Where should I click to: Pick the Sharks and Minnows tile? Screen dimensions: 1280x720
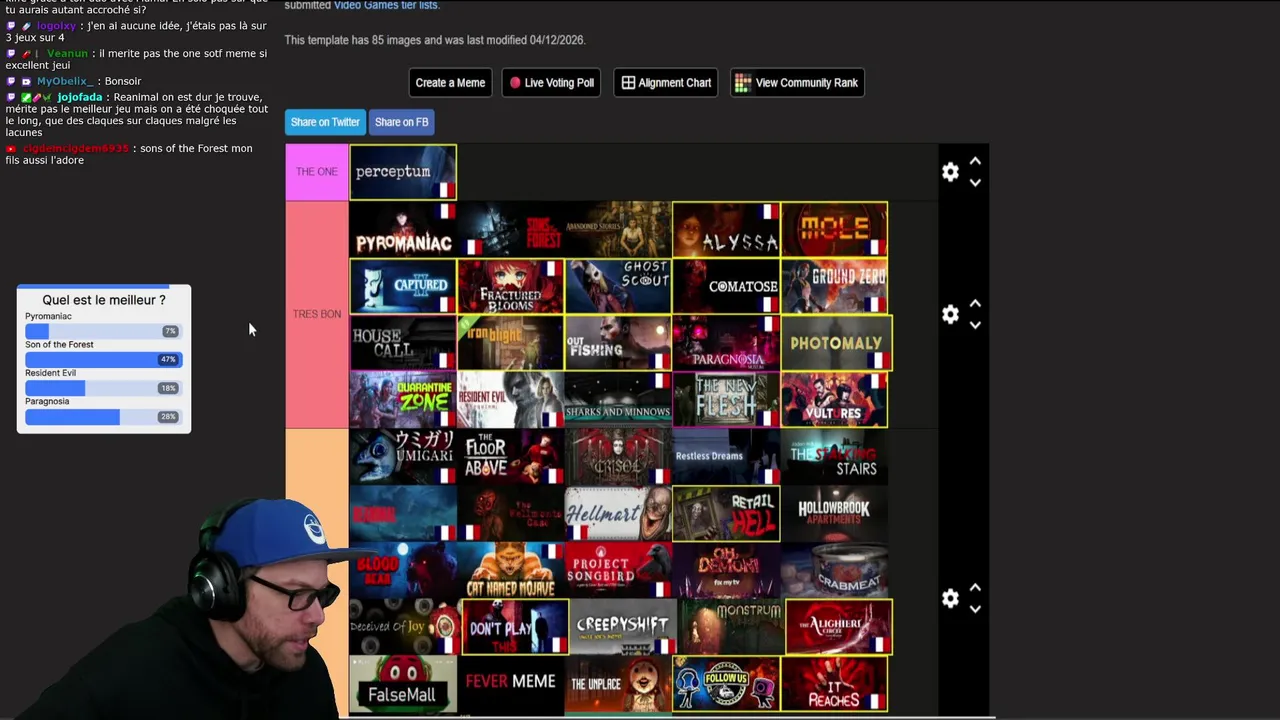point(619,400)
